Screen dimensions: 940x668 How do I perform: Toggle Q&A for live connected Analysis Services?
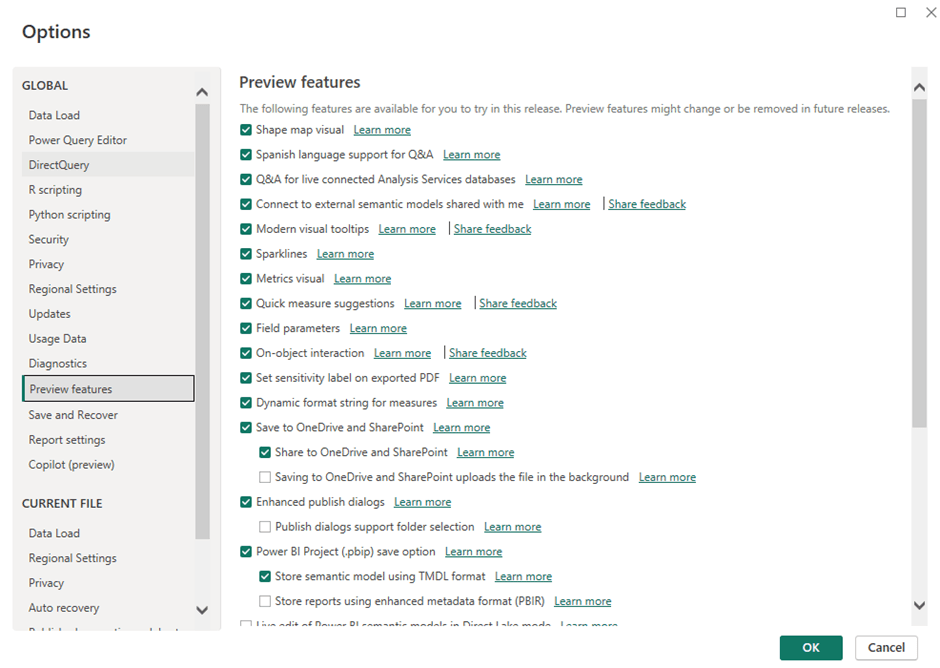[246, 179]
